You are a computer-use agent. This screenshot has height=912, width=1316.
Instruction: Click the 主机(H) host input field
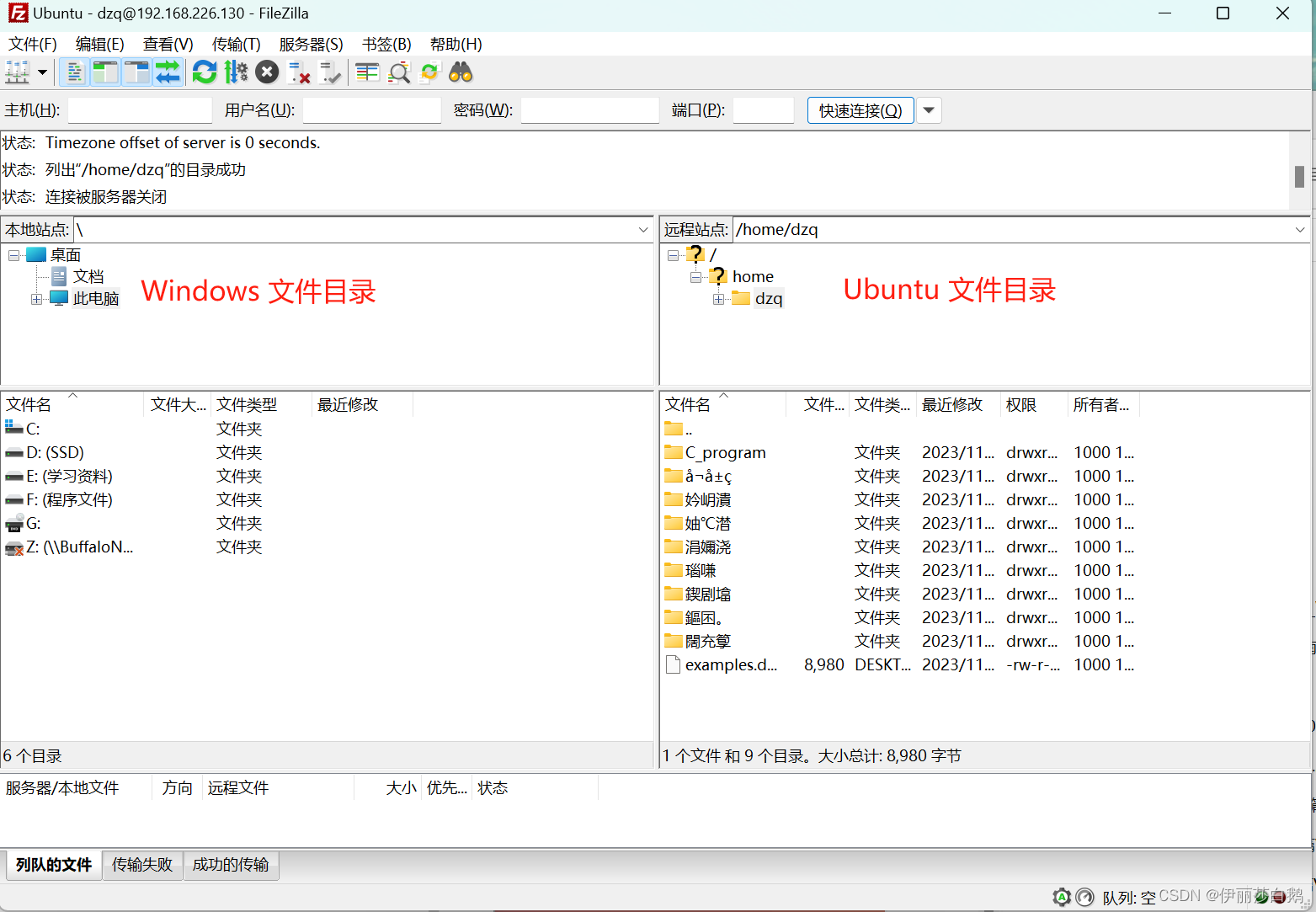pos(140,110)
